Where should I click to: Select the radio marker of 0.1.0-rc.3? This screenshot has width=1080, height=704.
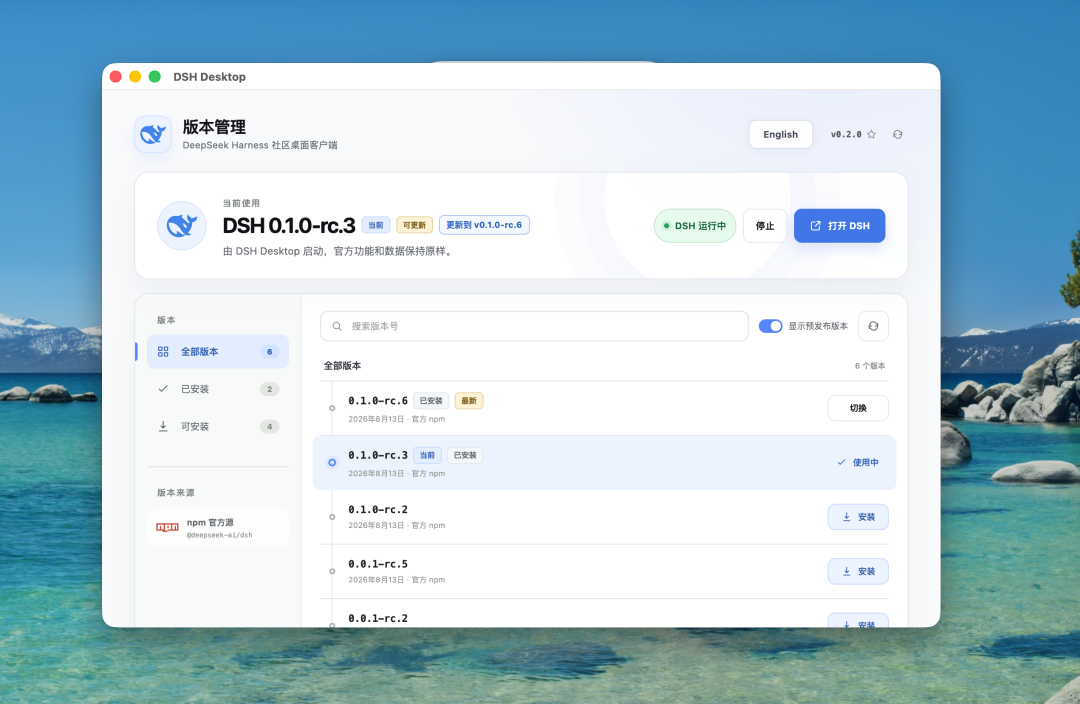pyautogui.click(x=332, y=462)
